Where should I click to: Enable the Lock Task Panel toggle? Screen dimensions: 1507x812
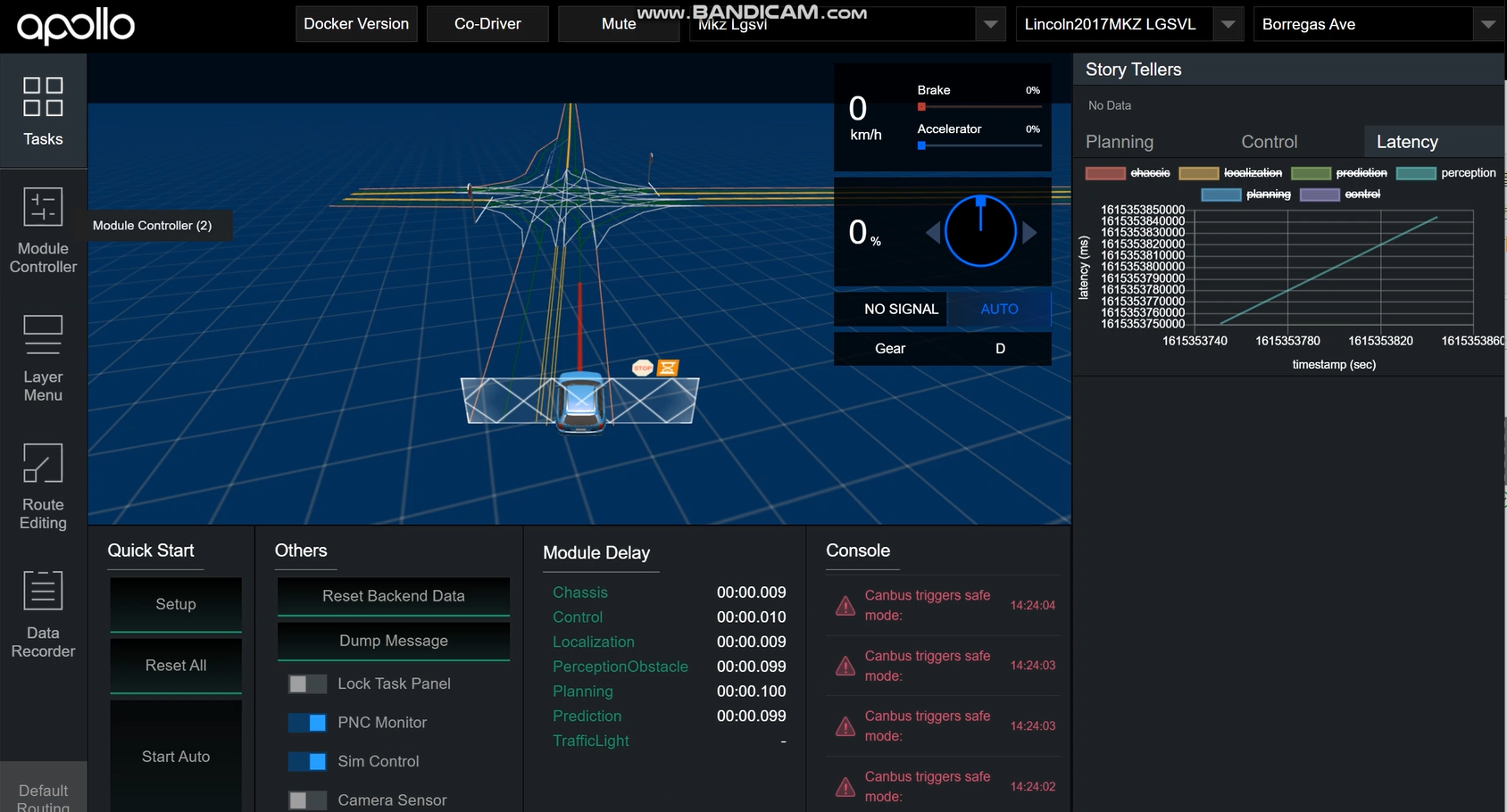pyautogui.click(x=307, y=684)
